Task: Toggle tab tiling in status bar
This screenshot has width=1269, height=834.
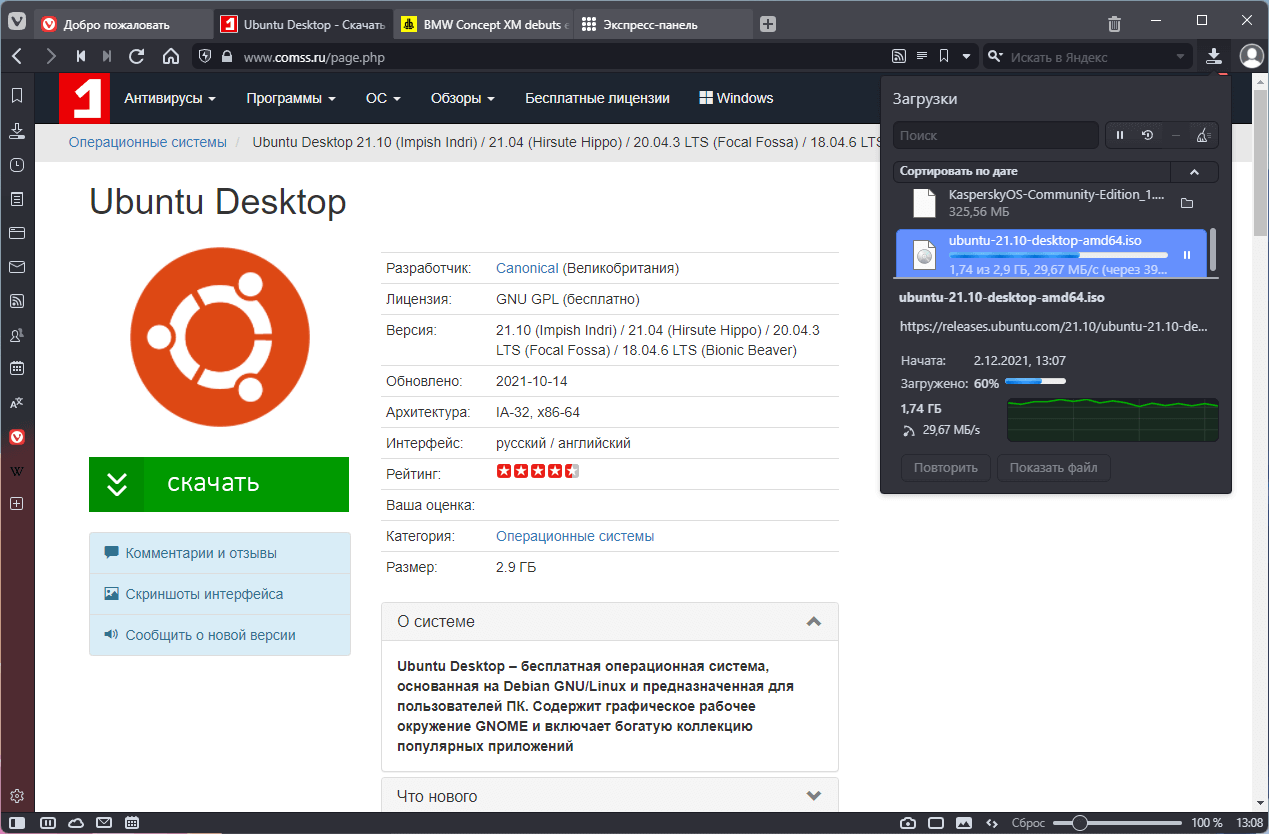Action: point(936,823)
